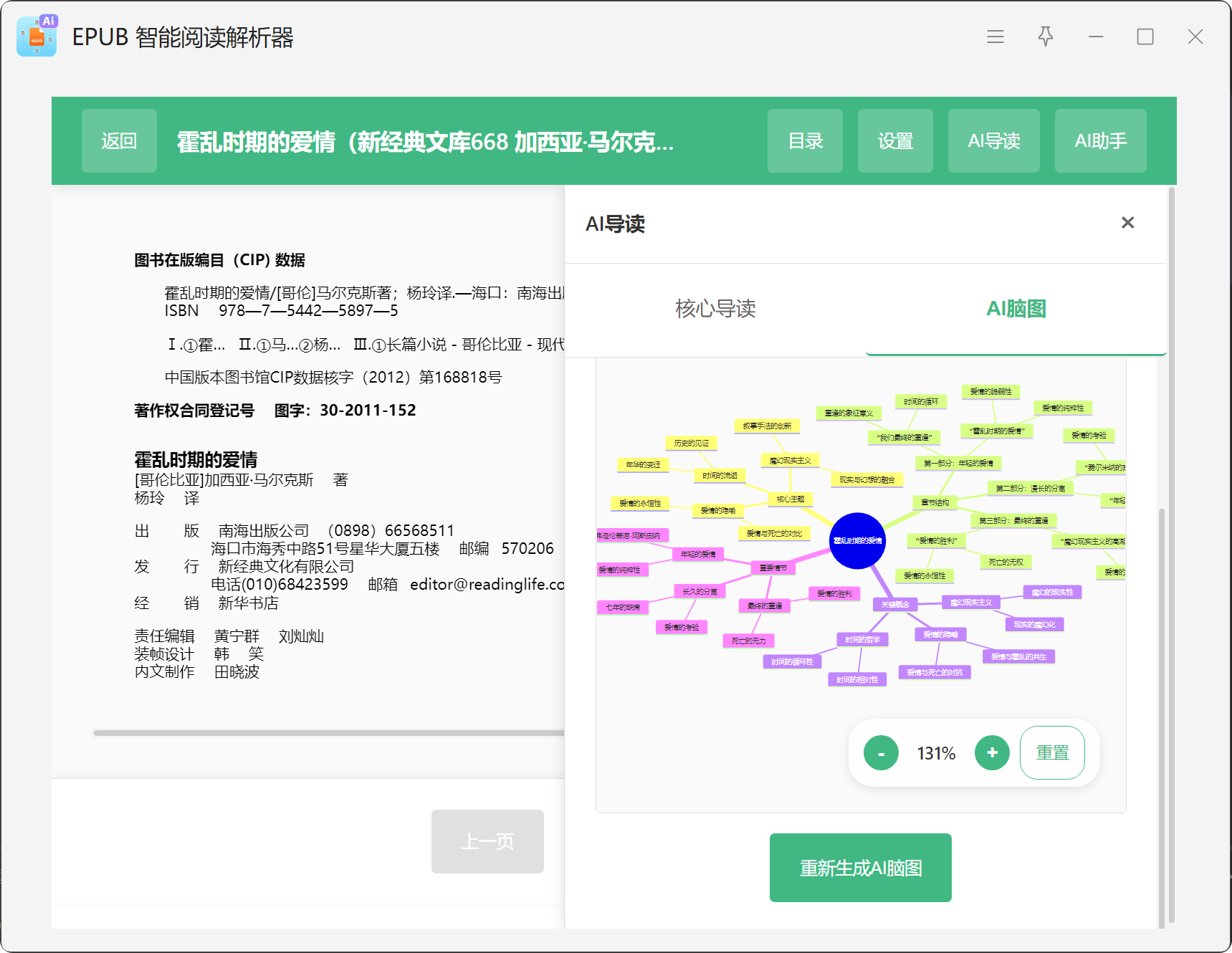Reset the mind map zoom with 重置

pos(1051,753)
